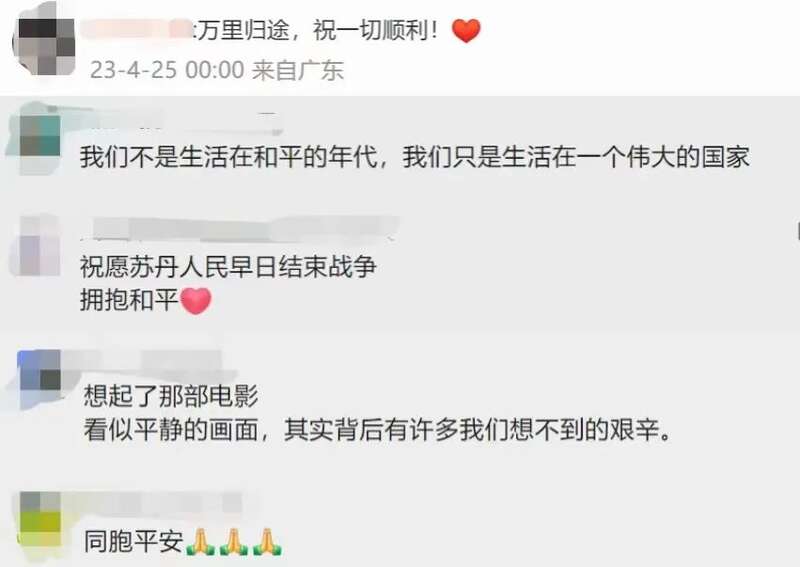Image resolution: width=800 pixels, height=567 pixels.
Task: Click the red heart emoji in top comment
Action: tap(466, 31)
